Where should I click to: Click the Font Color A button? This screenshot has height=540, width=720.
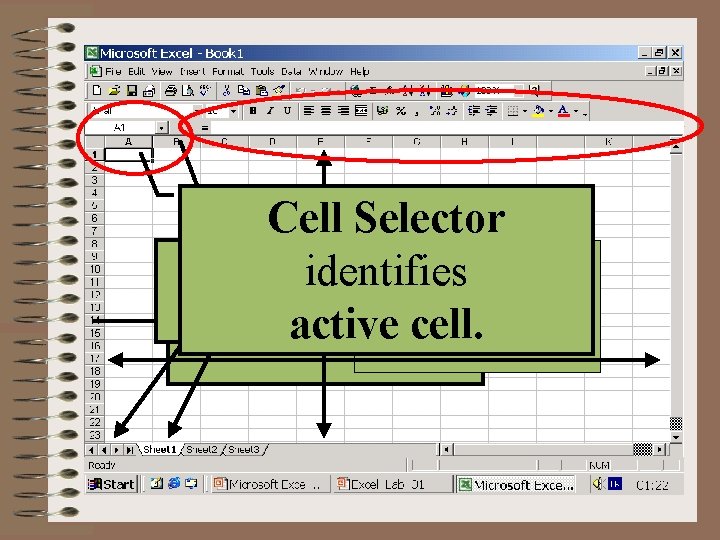tap(563, 111)
